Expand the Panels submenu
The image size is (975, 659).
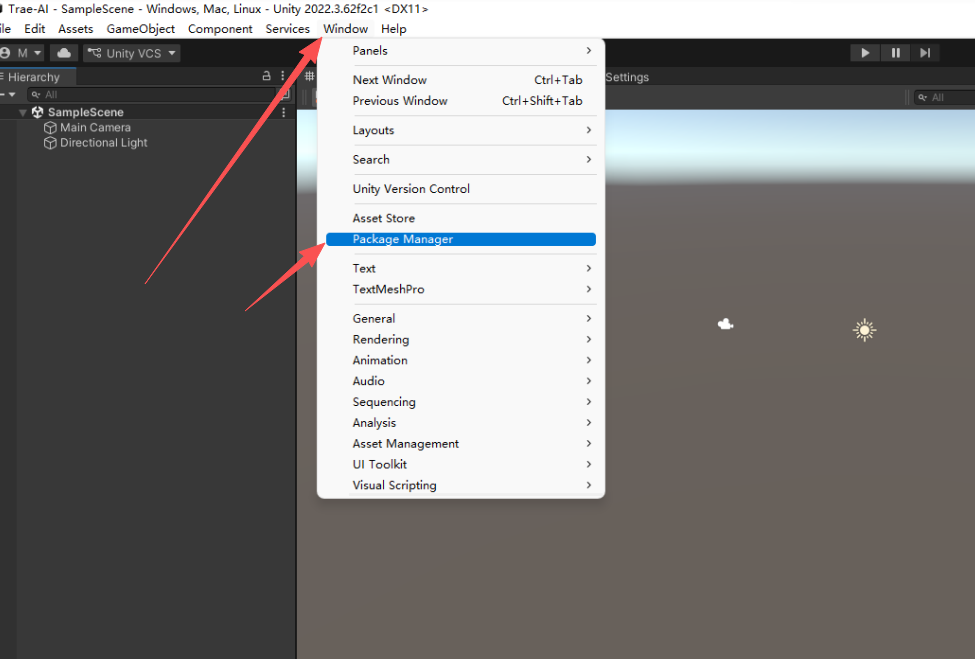coord(461,51)
